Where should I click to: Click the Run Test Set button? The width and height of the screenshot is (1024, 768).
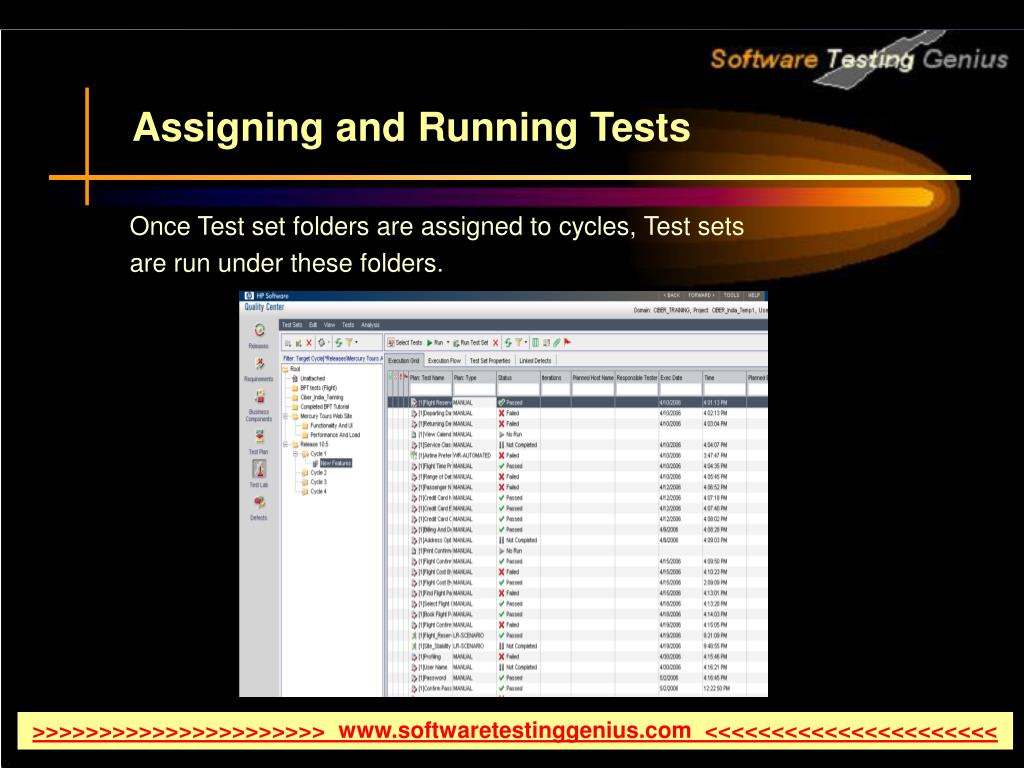coord(470,342)
